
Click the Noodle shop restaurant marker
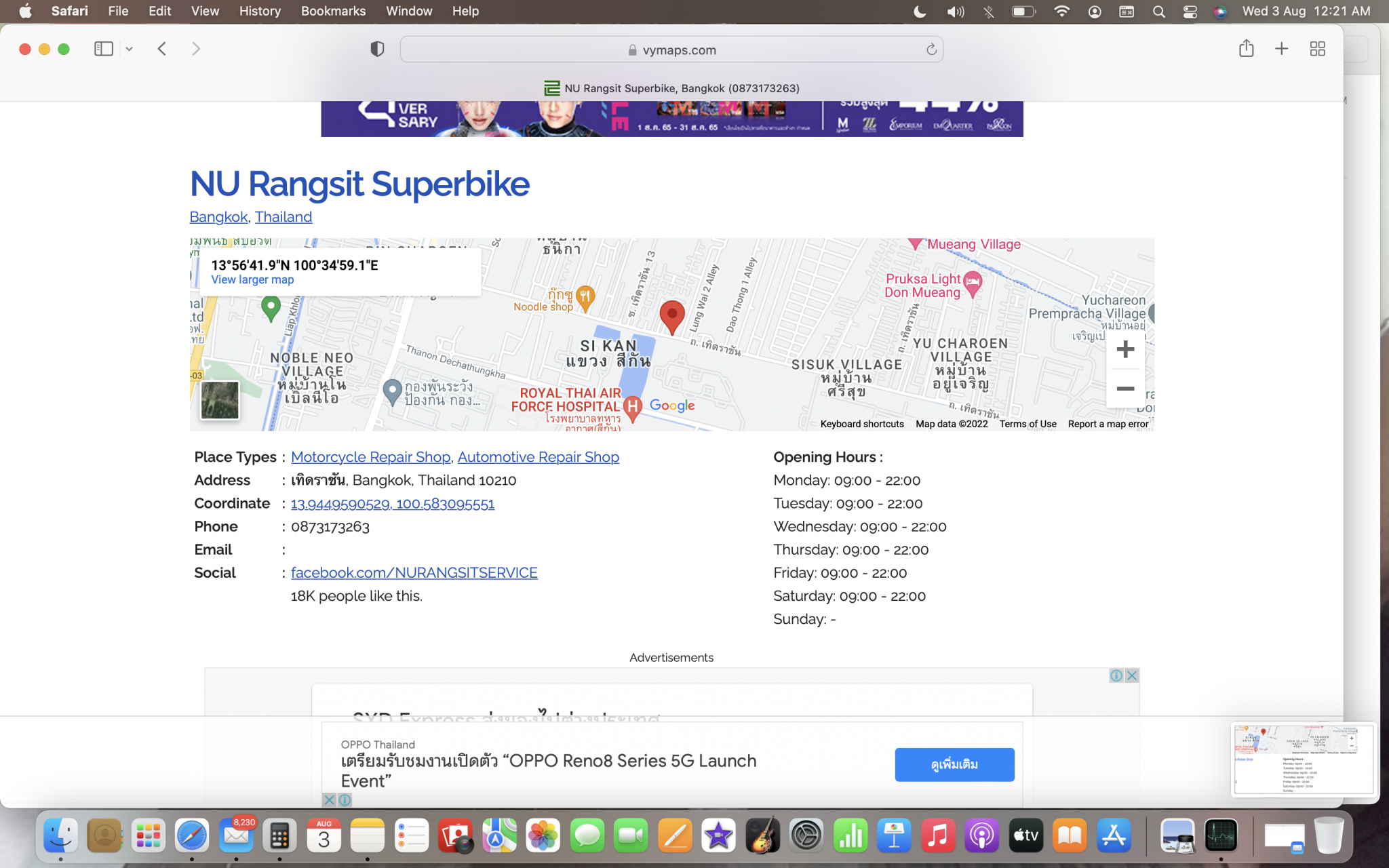pyautogui.click(x=585, y=297)
